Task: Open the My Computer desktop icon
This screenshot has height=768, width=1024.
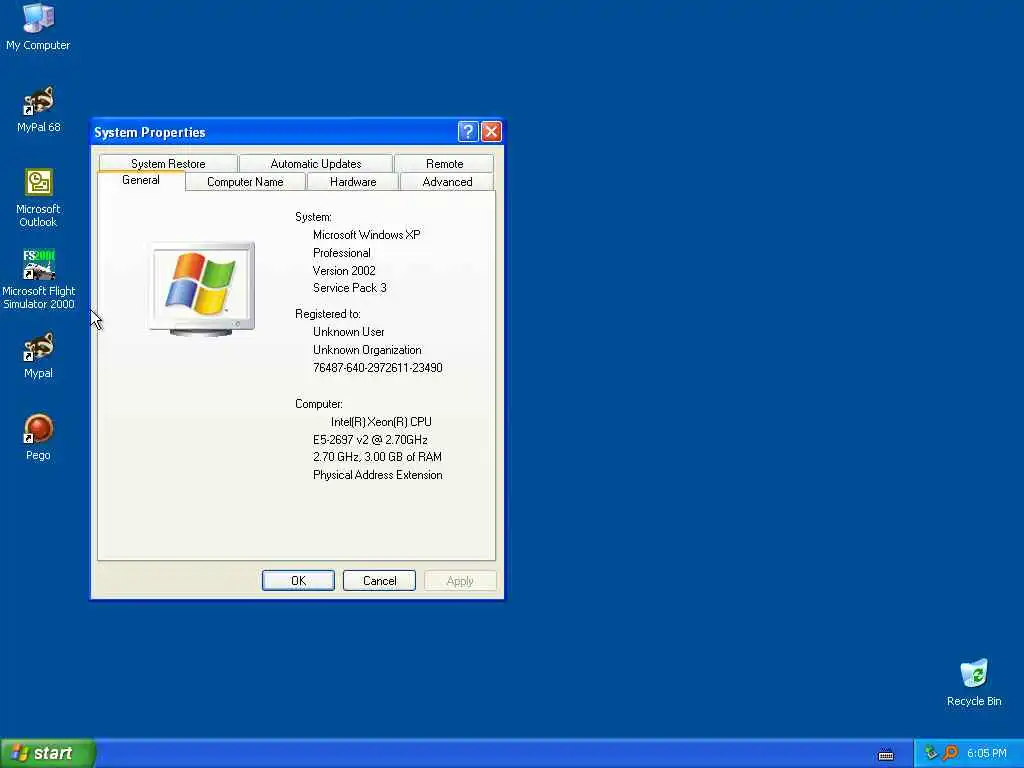Action: click(38, 26)
